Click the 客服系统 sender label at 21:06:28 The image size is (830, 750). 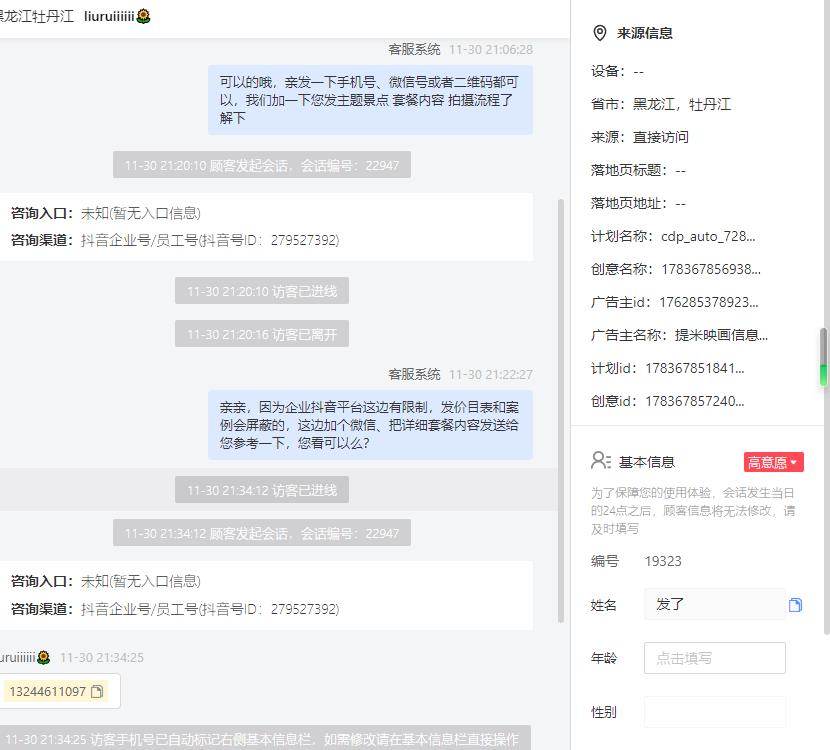coord(414,49)
